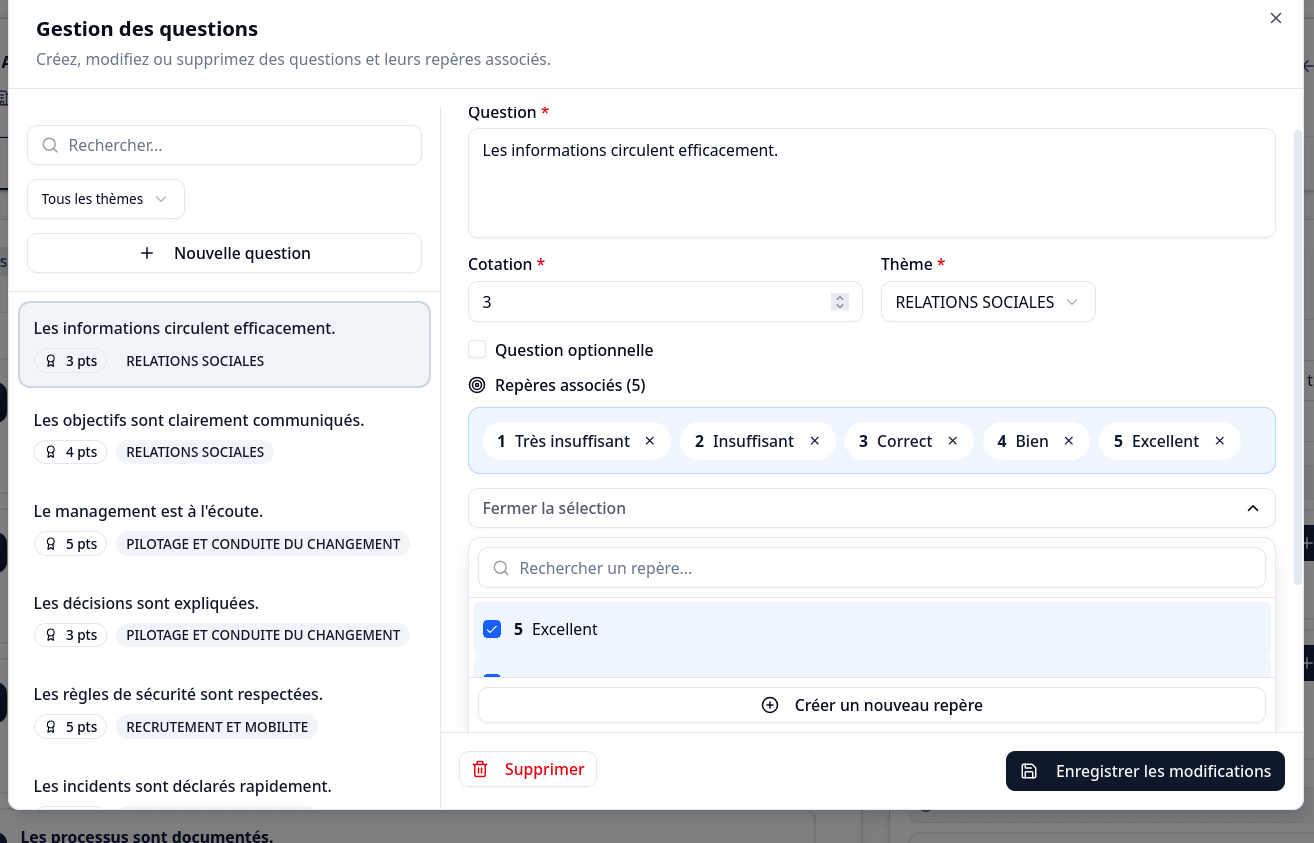Create a 'Nouvelle question'

coord(224,253)
